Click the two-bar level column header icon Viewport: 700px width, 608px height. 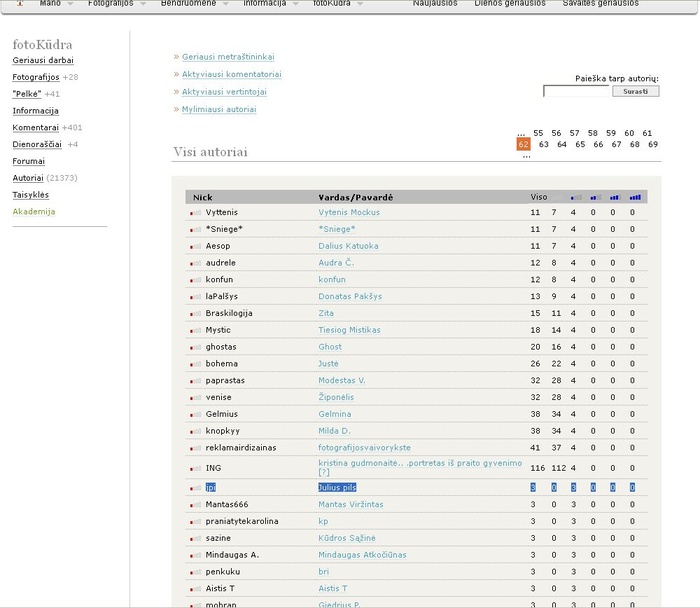tap(594, 197)
